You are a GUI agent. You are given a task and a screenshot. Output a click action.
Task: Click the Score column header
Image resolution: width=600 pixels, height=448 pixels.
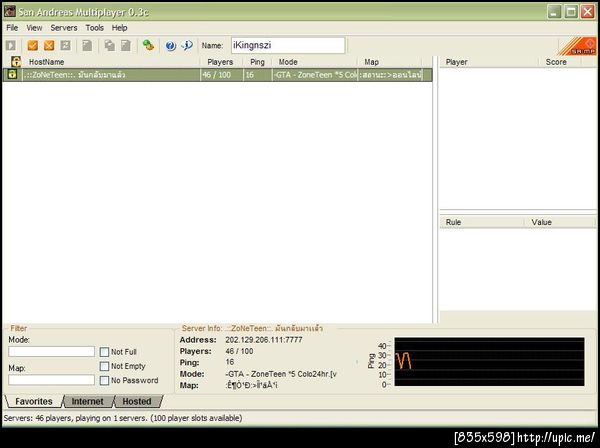point(560,62)
